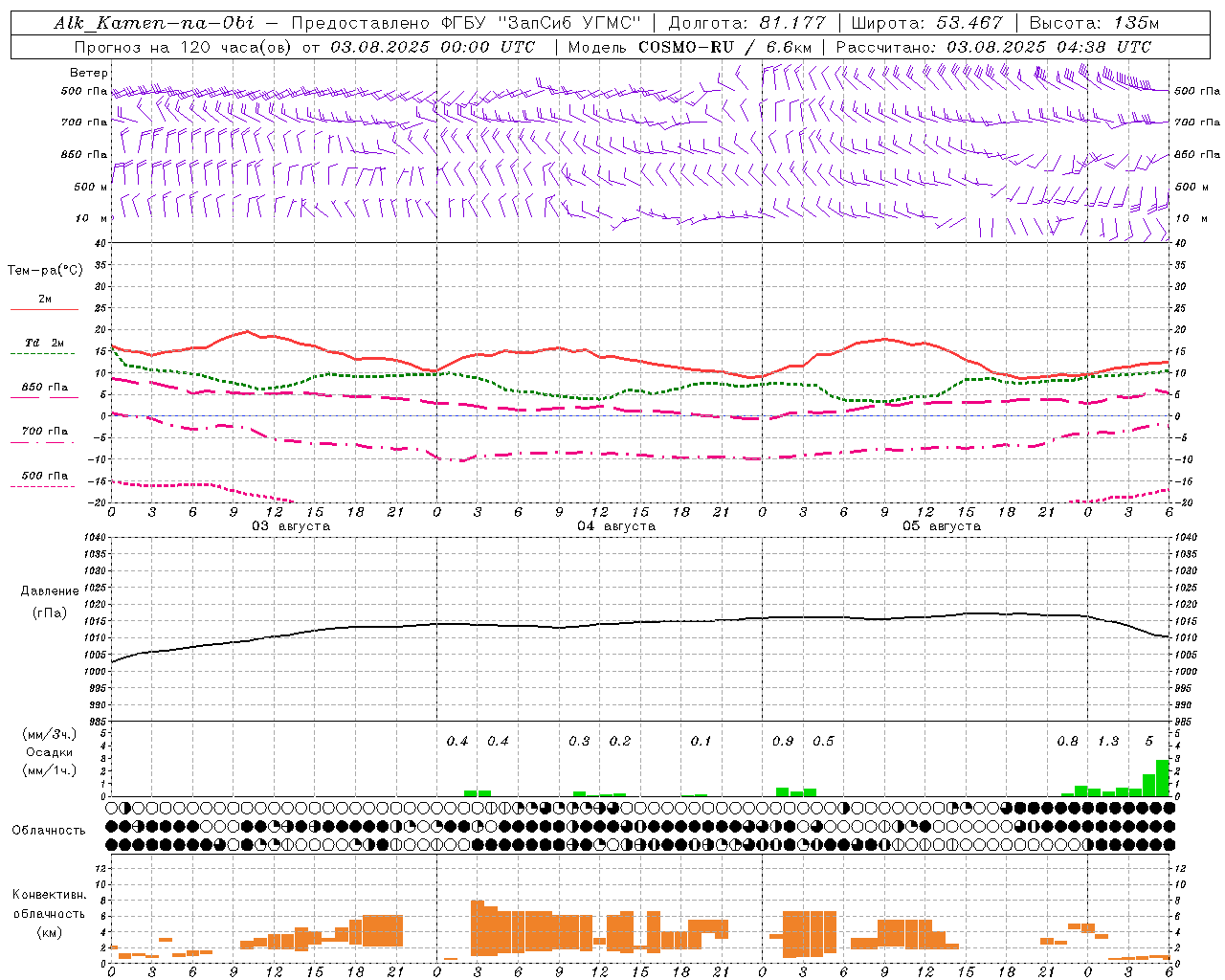The image size is (1225, 980).
Task: Click the (мм/1ч.) precipitation unit label
Action: (x=50, y=769)
